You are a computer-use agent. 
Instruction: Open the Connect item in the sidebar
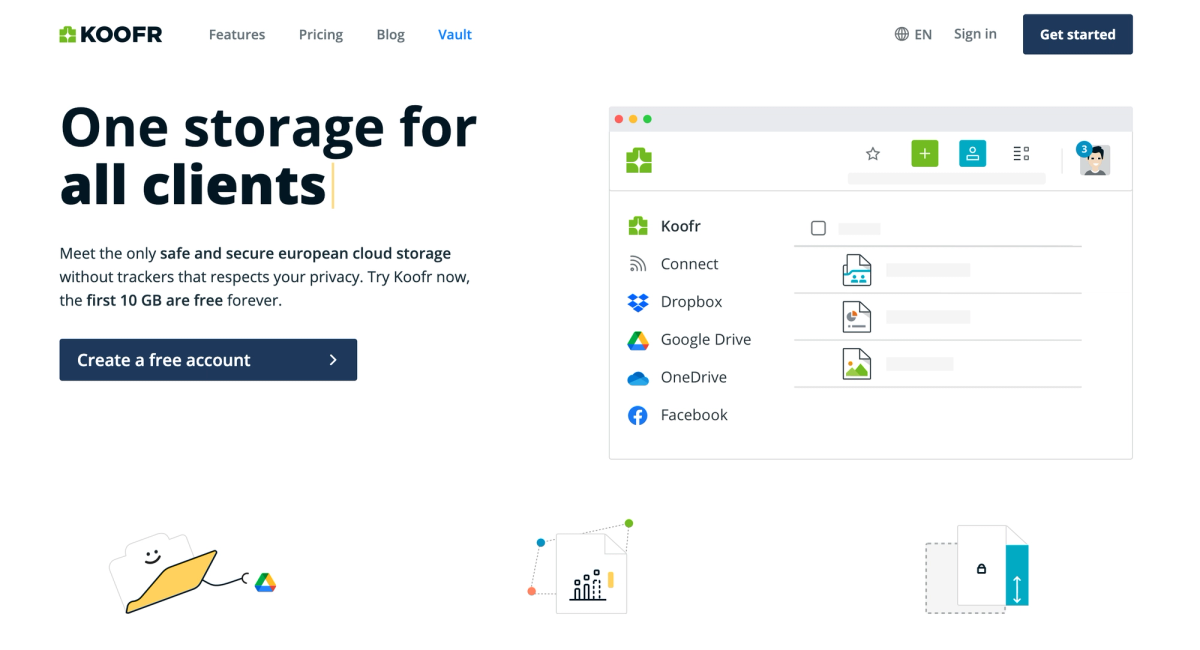coord(688,263)
